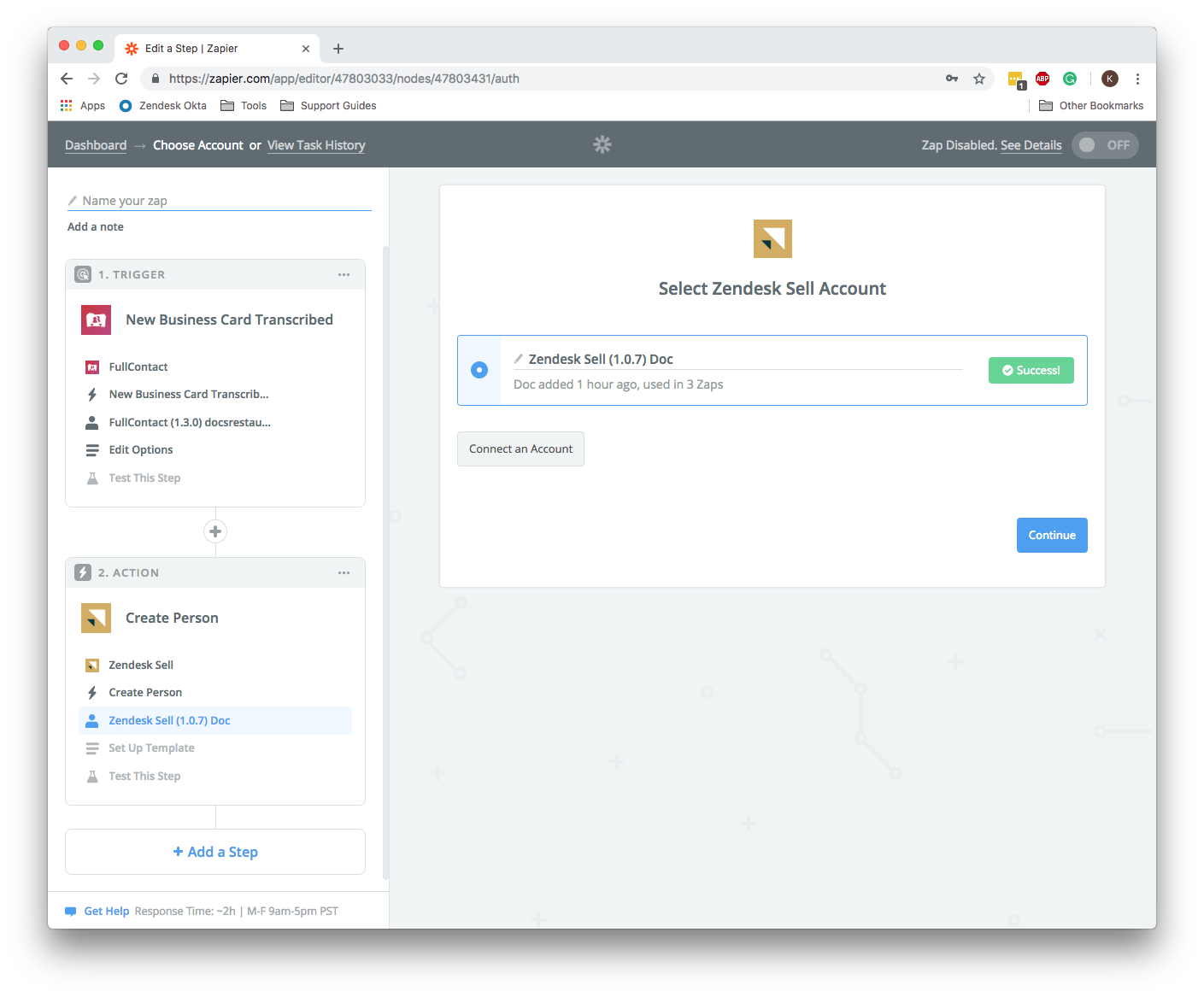This screenshot has height=997, width=1204.
Task: Close the Edit a Step Zapier tab
Action: pos(306,49)
